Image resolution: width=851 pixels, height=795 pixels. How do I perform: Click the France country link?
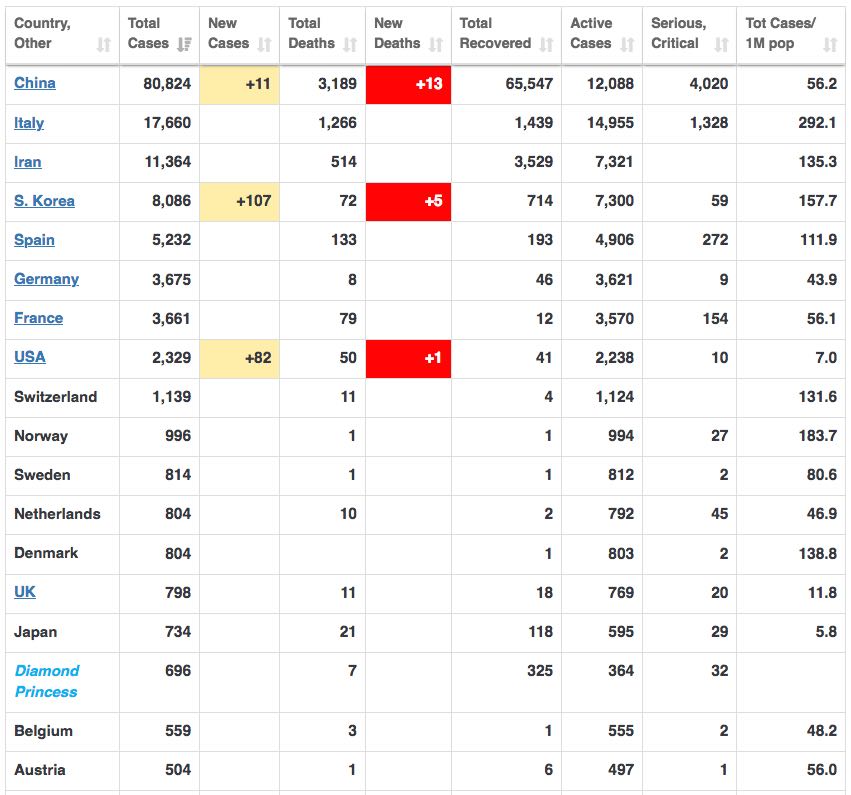click(38, 318)
